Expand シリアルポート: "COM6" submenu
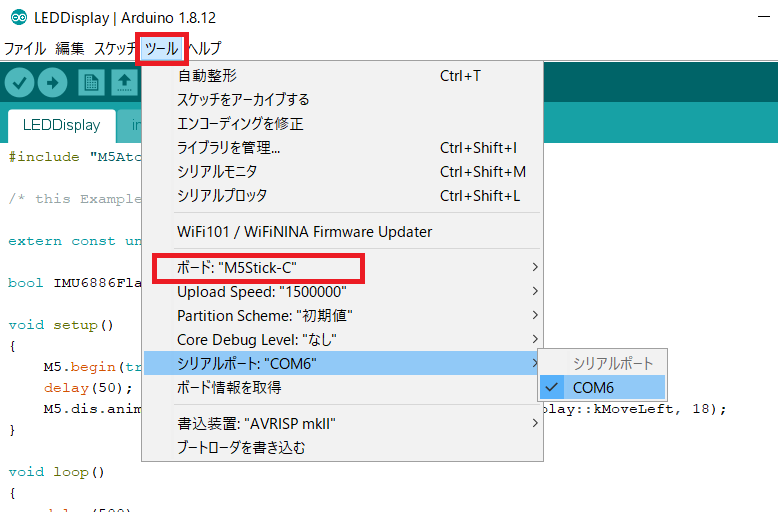This screenshot has width=778, height=512. [342, 364]
